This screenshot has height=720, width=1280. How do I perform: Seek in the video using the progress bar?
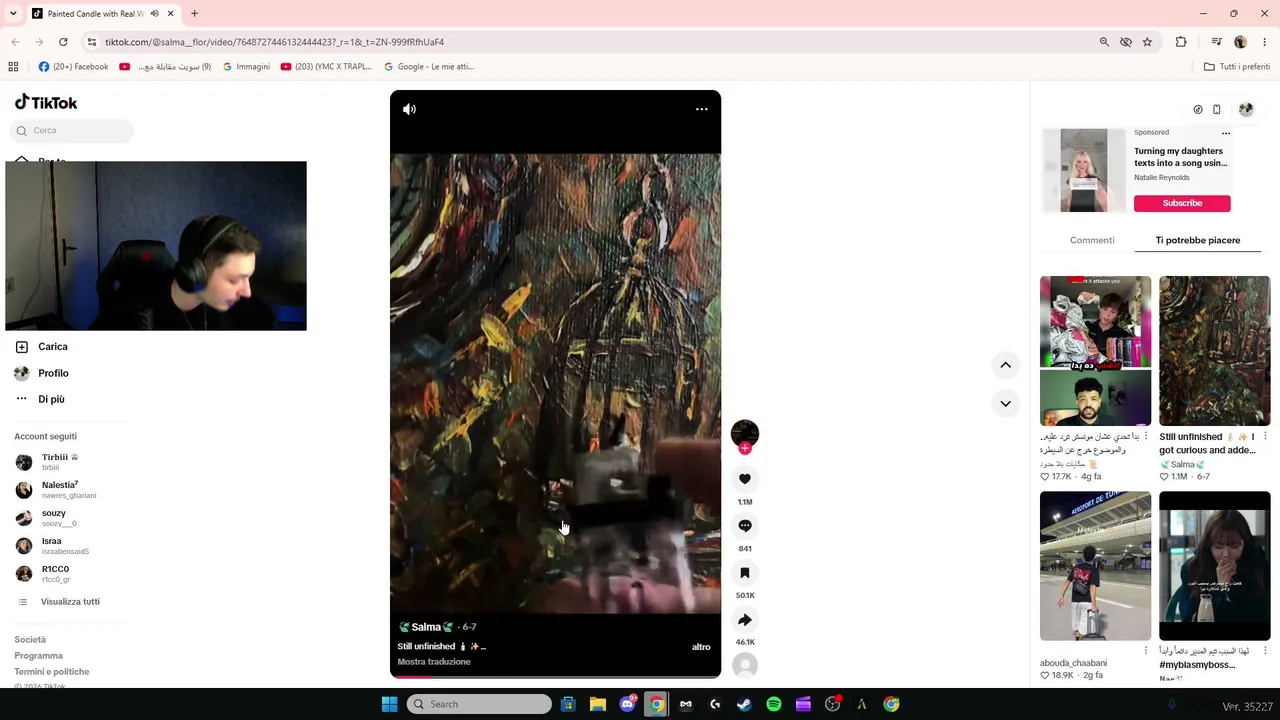point(555,676)
